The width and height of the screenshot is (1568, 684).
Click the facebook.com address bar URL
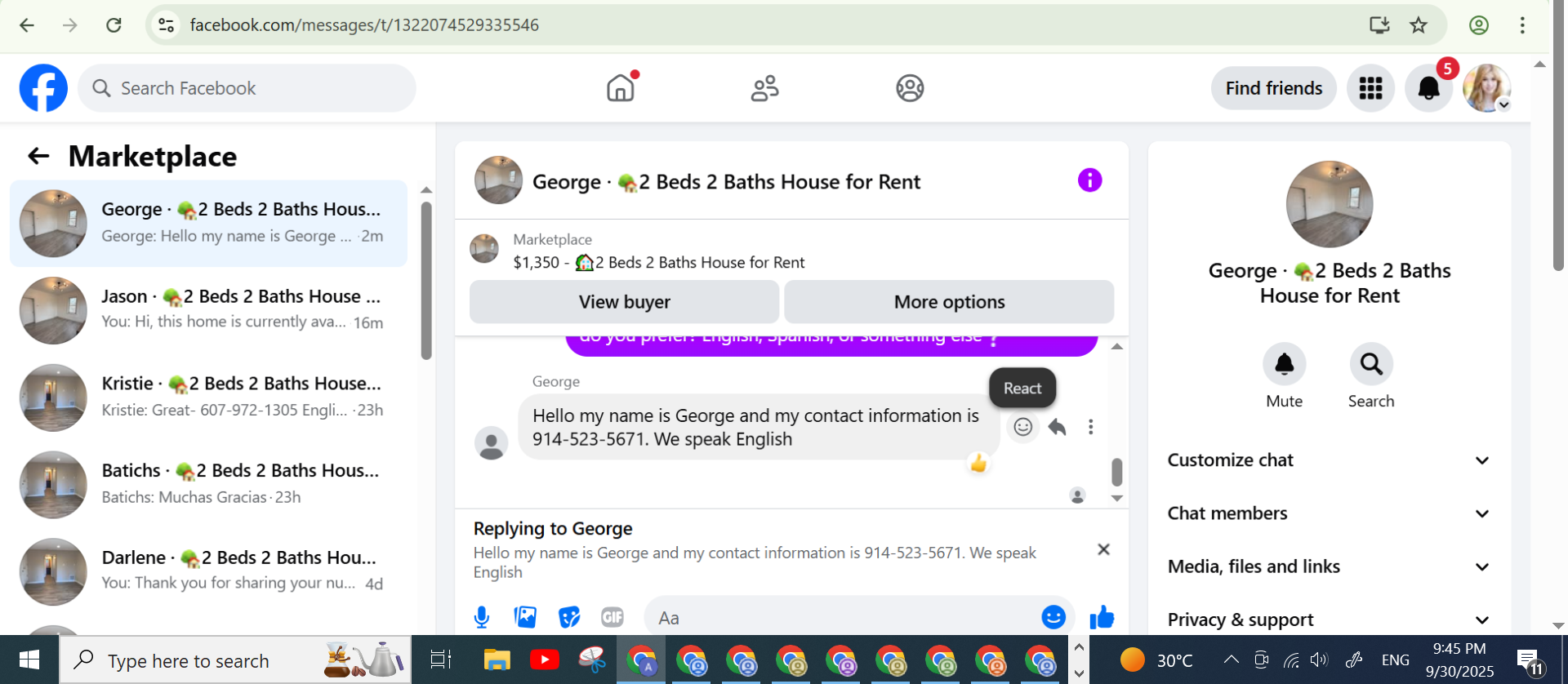364,25
